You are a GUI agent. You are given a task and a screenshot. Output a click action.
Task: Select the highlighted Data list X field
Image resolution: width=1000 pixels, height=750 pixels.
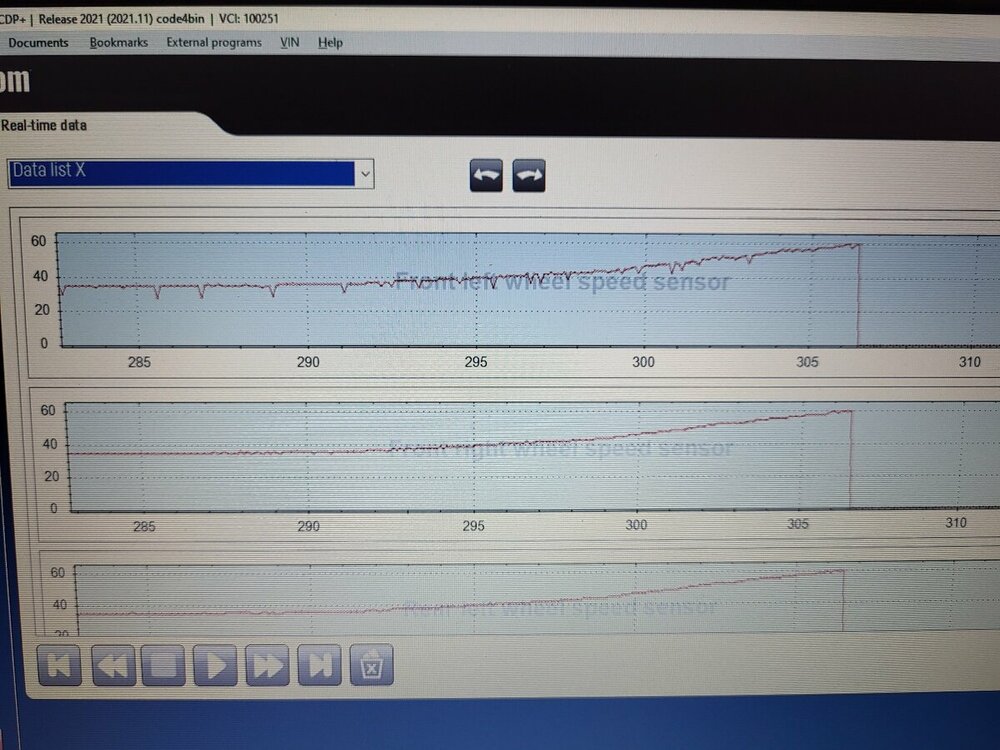tap(182, 172)
